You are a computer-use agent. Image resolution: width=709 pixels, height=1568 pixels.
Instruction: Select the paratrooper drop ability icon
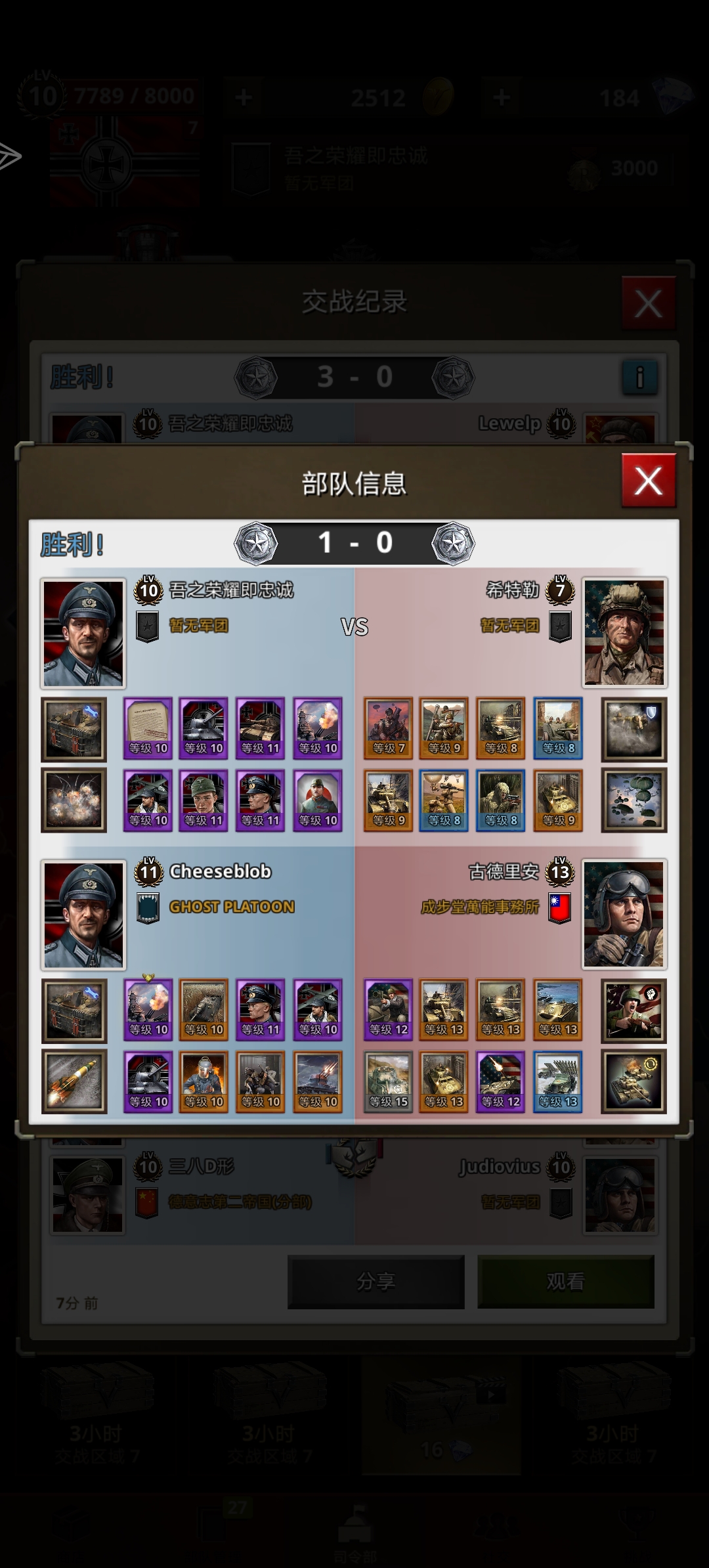point(634,800)
